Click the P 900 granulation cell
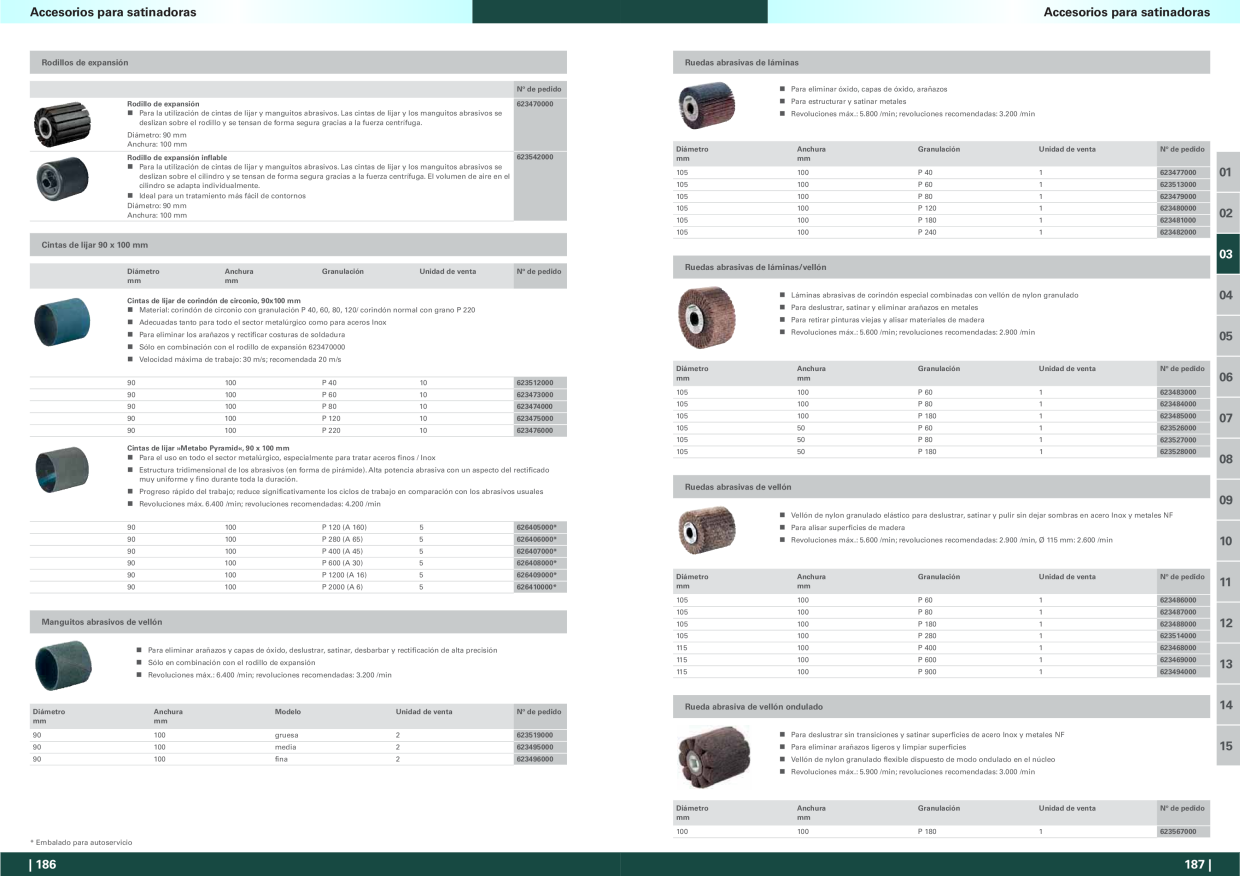The height and width of the screenshot is (876, 1240). (927, 672)
